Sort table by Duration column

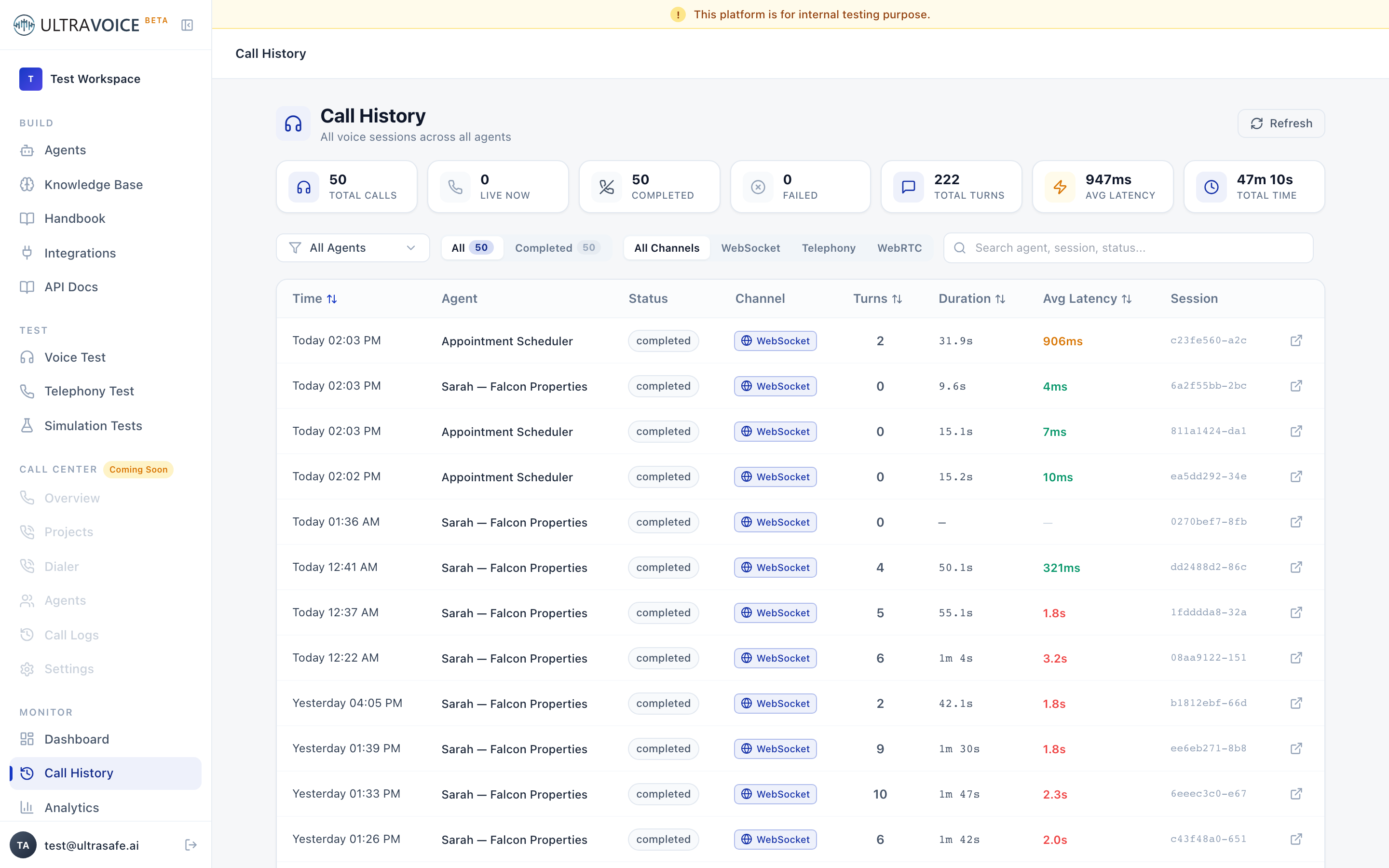pyautogui.click(x=972, y=298)
